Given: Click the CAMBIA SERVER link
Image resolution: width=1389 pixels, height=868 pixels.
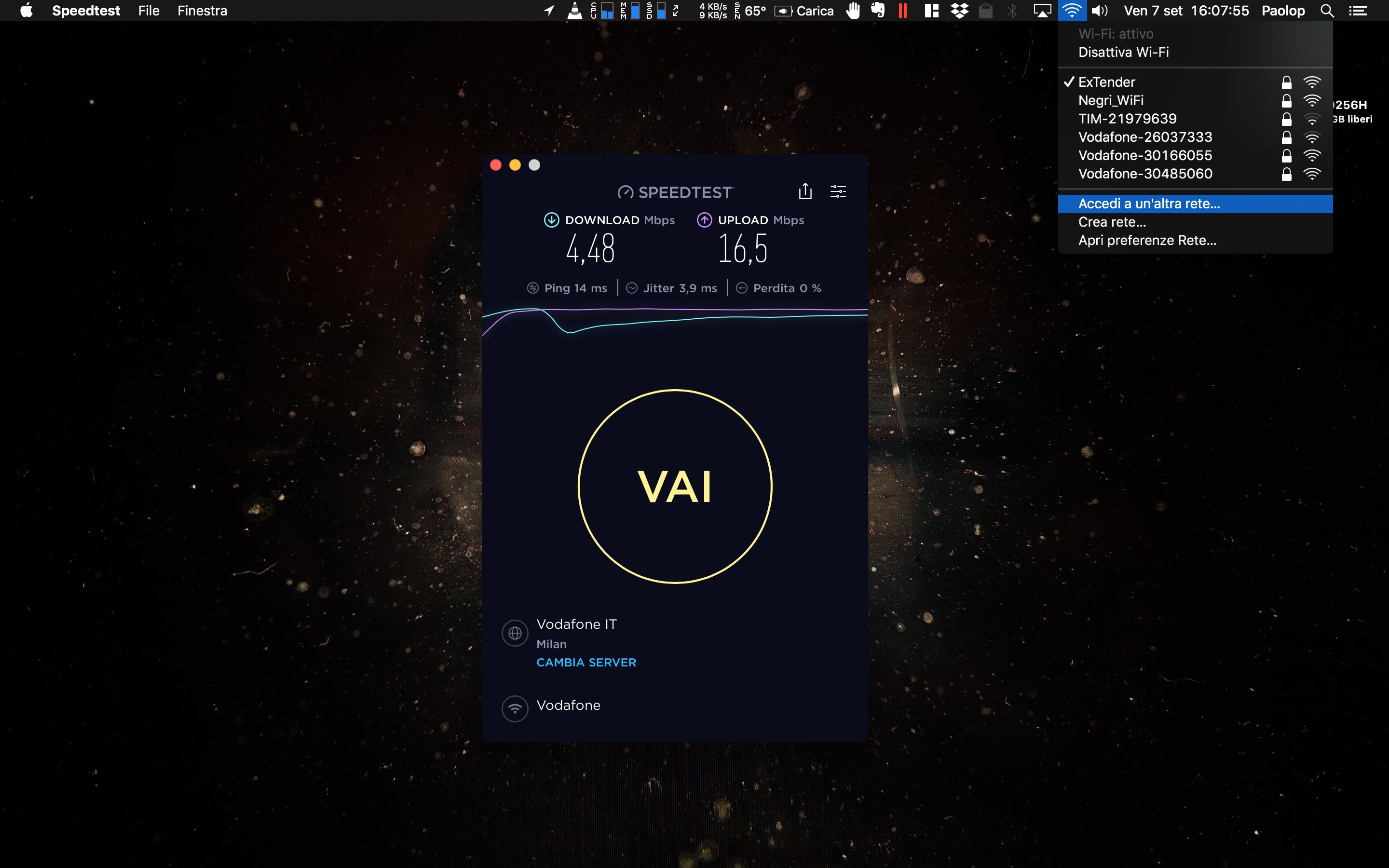Looking at the screenshot, I should pyautogui.click(x=586, y=663).
